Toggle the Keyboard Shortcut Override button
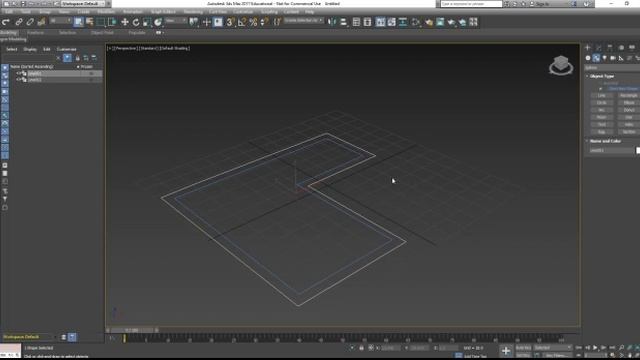This screenshot has width=640, height=360. (218, 22)
